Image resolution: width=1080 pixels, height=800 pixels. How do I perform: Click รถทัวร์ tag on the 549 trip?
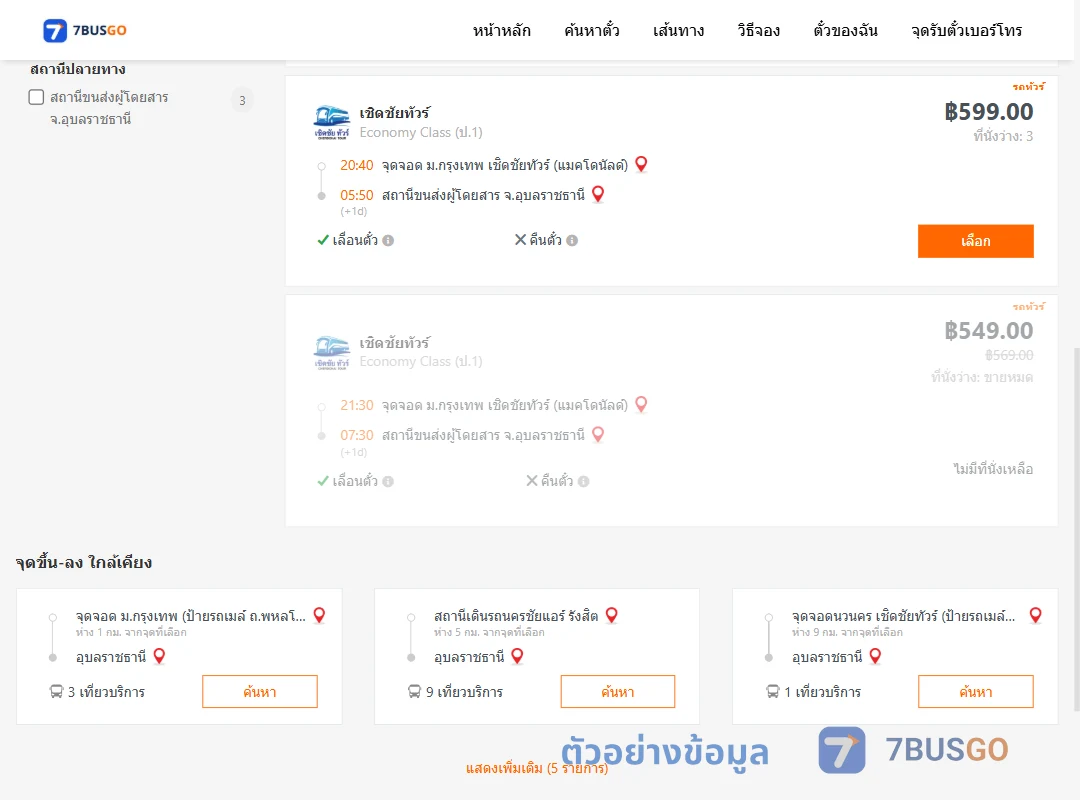[x=1028, y=306]
